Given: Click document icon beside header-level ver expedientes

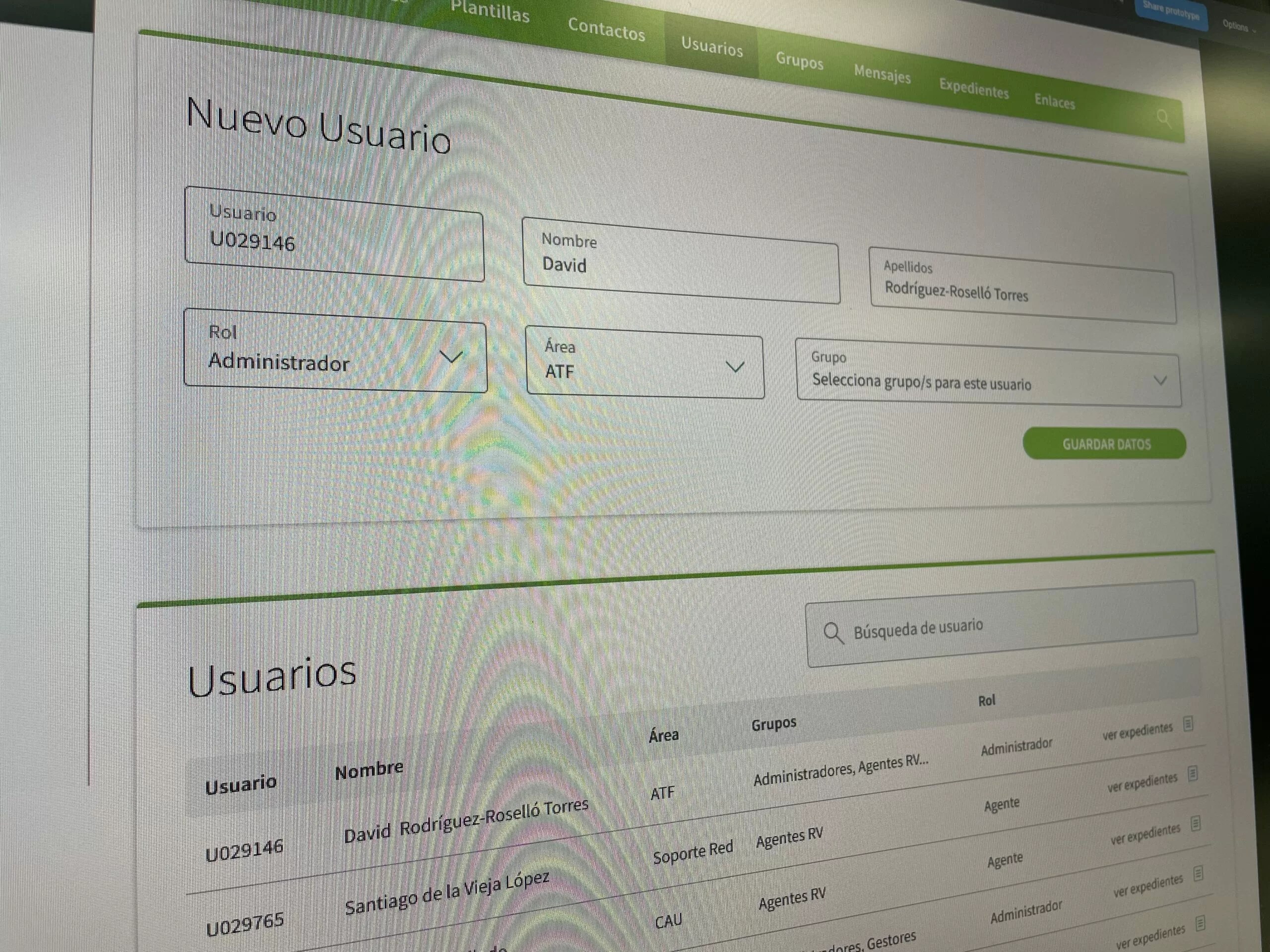Looking at the screenshot, I should [x=1189, y=723].
